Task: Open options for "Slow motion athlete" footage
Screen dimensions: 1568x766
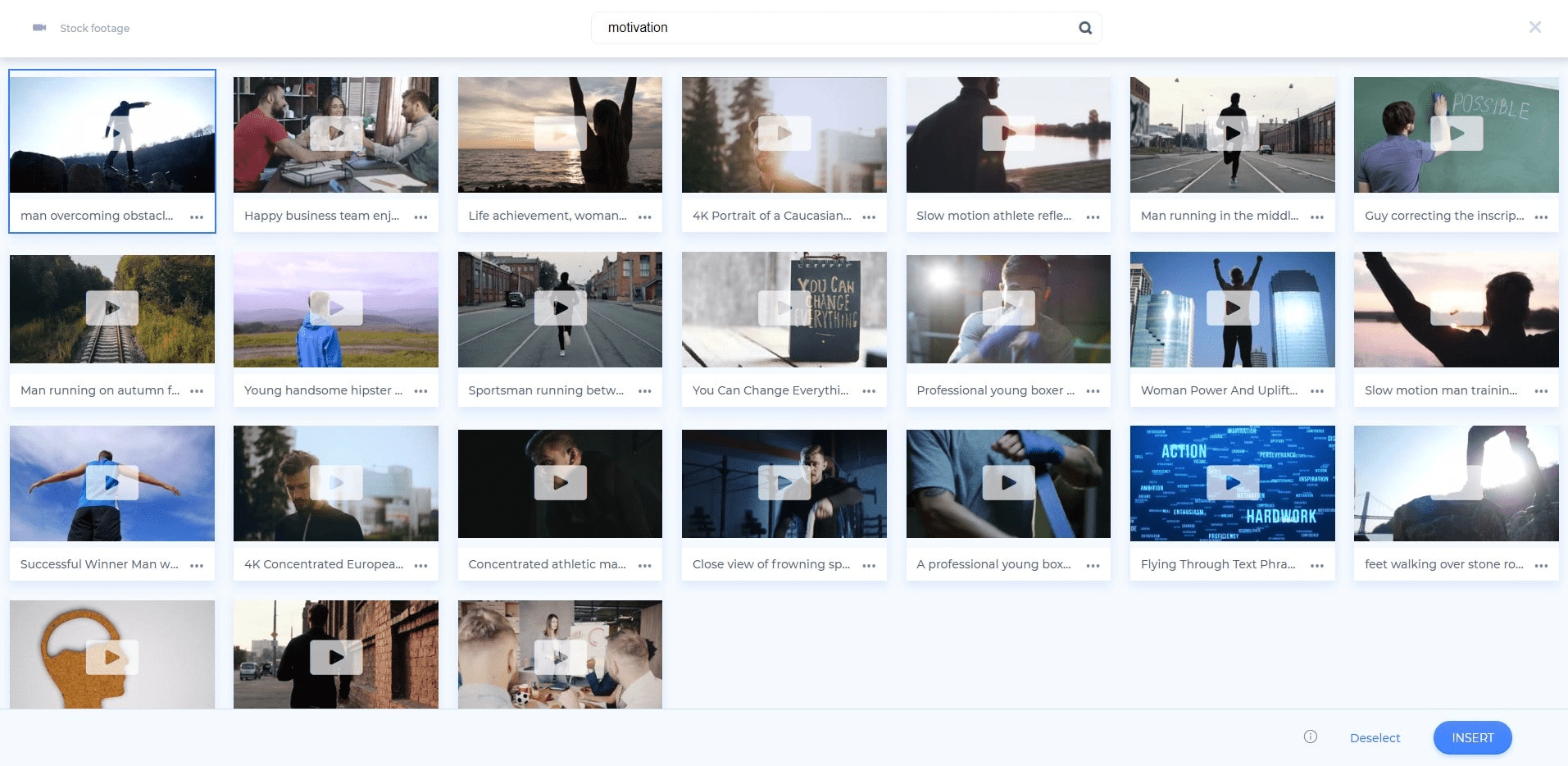Action: point(1093,217)
